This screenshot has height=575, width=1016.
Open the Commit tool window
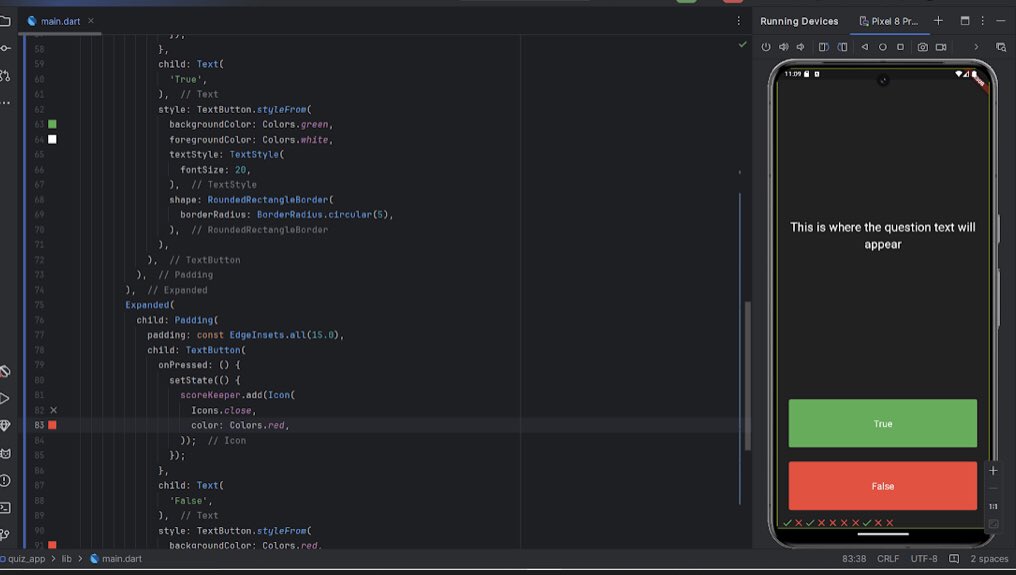click(x=5, y=49)
